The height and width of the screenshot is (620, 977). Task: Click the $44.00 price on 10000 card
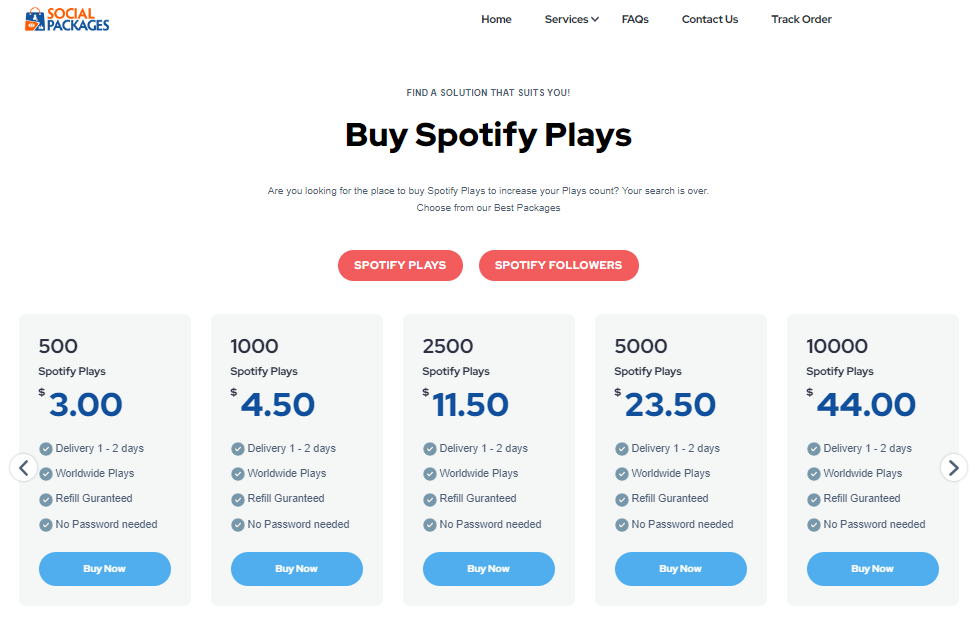[861, 404]
